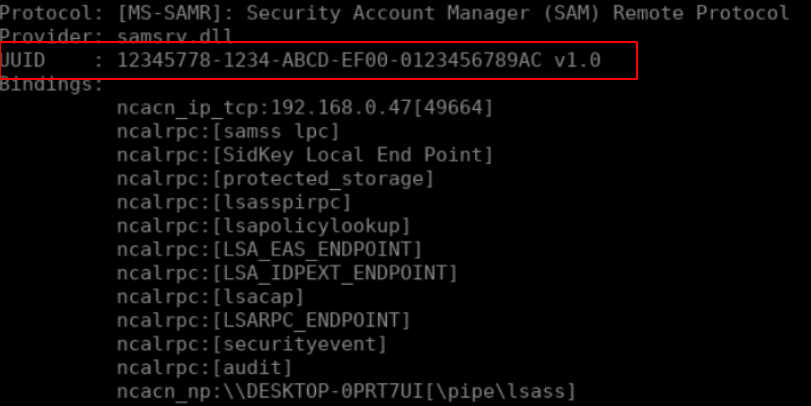Click the securityevent binding entry

pyautogui.click(x=252, y=344)
